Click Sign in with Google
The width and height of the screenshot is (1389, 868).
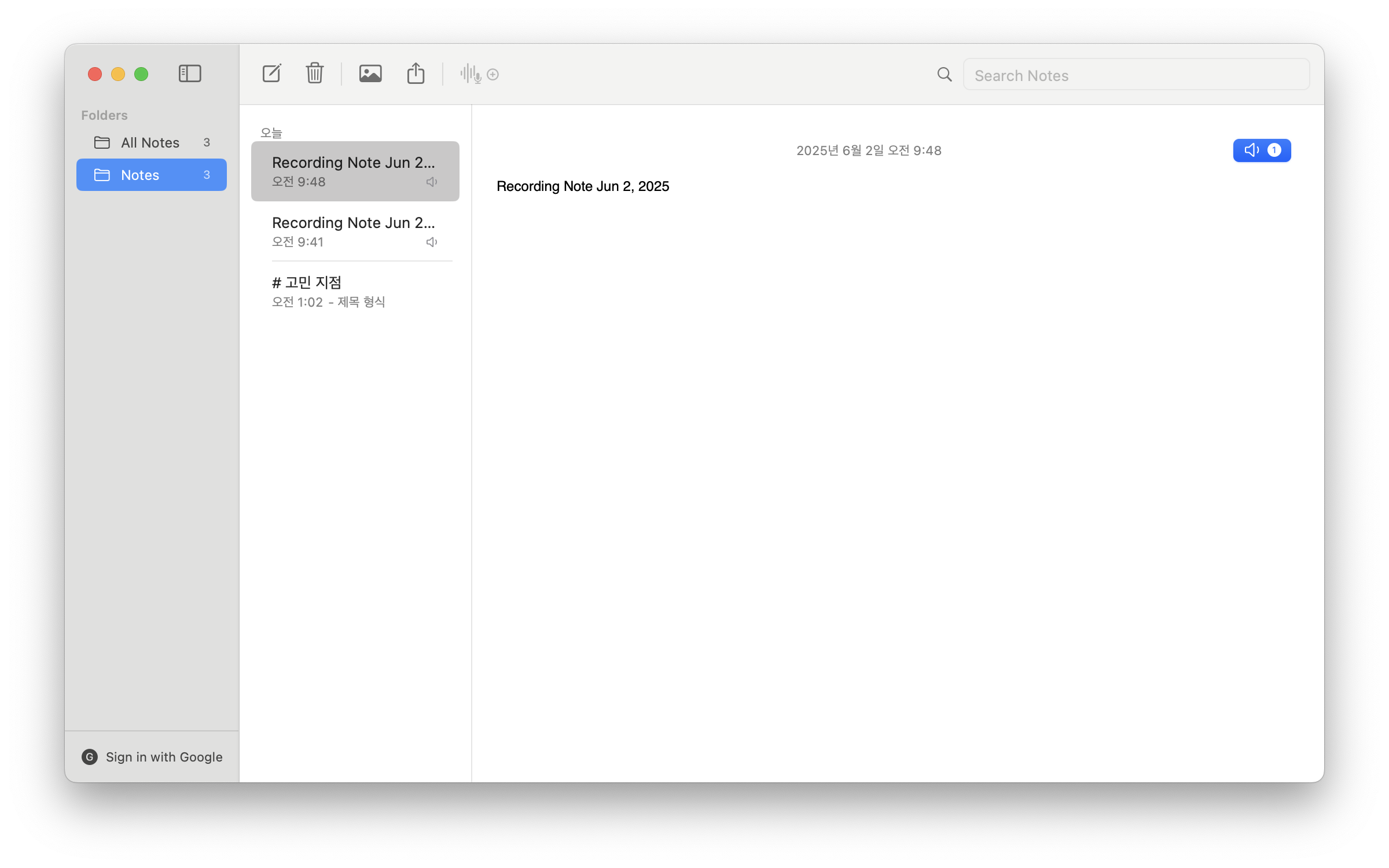(x=164, y=757)
